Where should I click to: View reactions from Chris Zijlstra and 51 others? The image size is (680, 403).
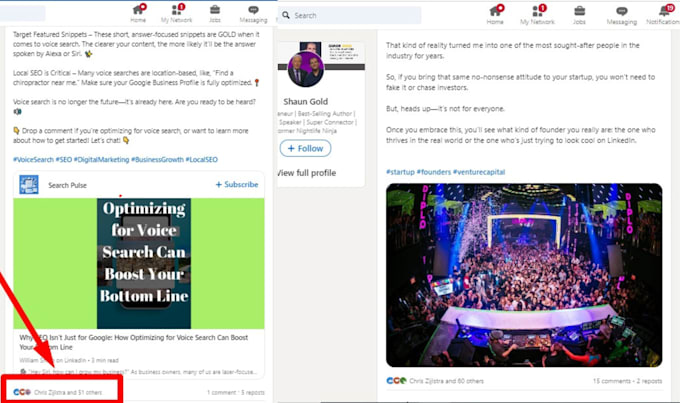[x=68, y=393]
